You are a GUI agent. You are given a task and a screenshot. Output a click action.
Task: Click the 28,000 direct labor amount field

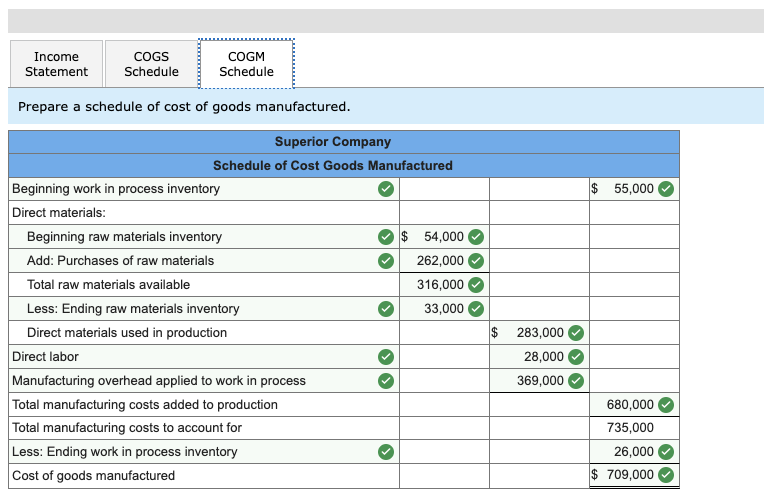coord(539,357)
